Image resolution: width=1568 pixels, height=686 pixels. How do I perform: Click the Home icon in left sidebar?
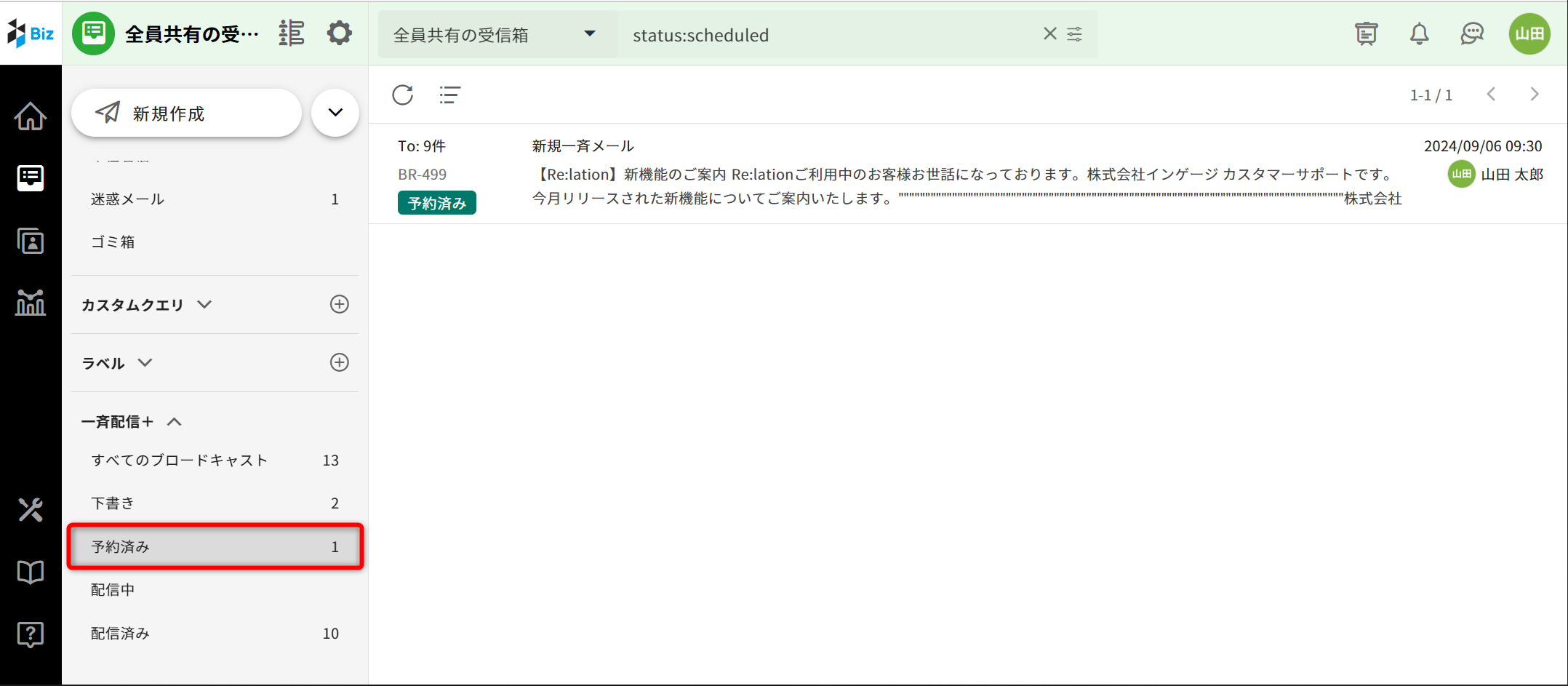click(x=31, y=116)
